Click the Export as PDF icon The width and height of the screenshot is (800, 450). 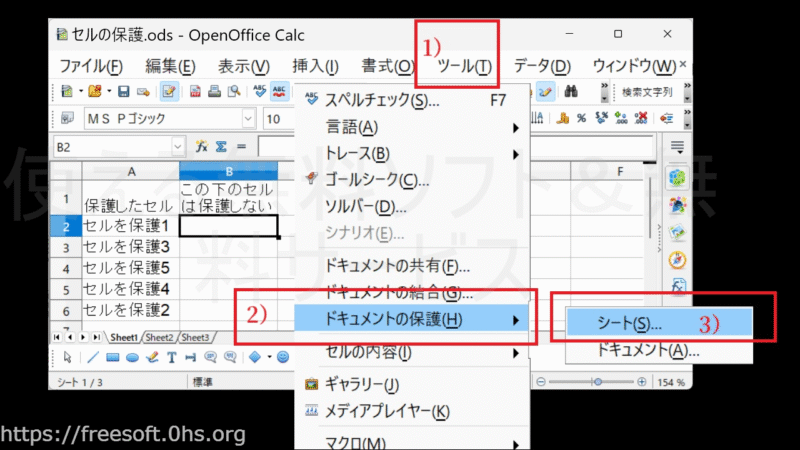point(196,92)
